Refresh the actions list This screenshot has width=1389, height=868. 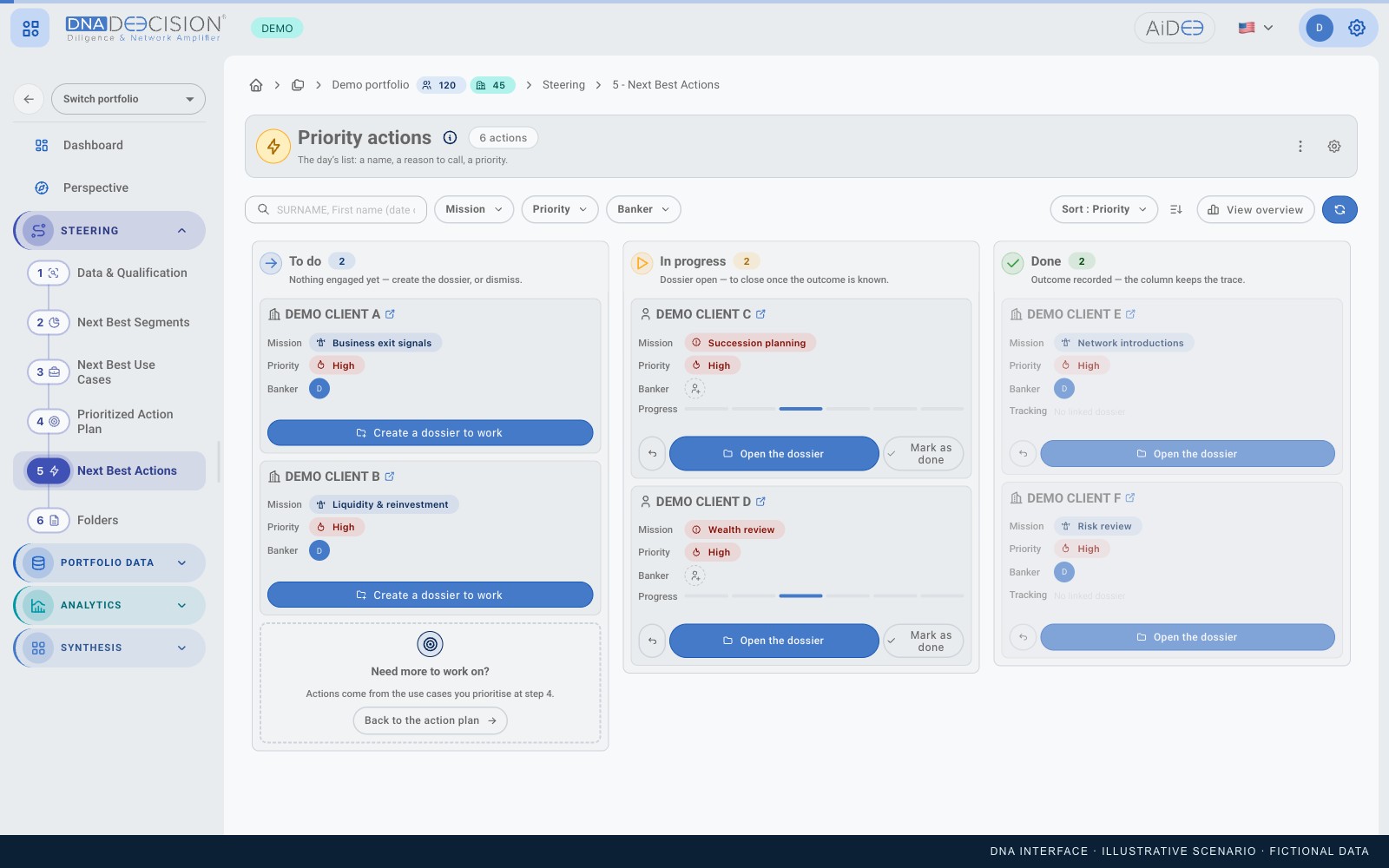pos(1340,209)
